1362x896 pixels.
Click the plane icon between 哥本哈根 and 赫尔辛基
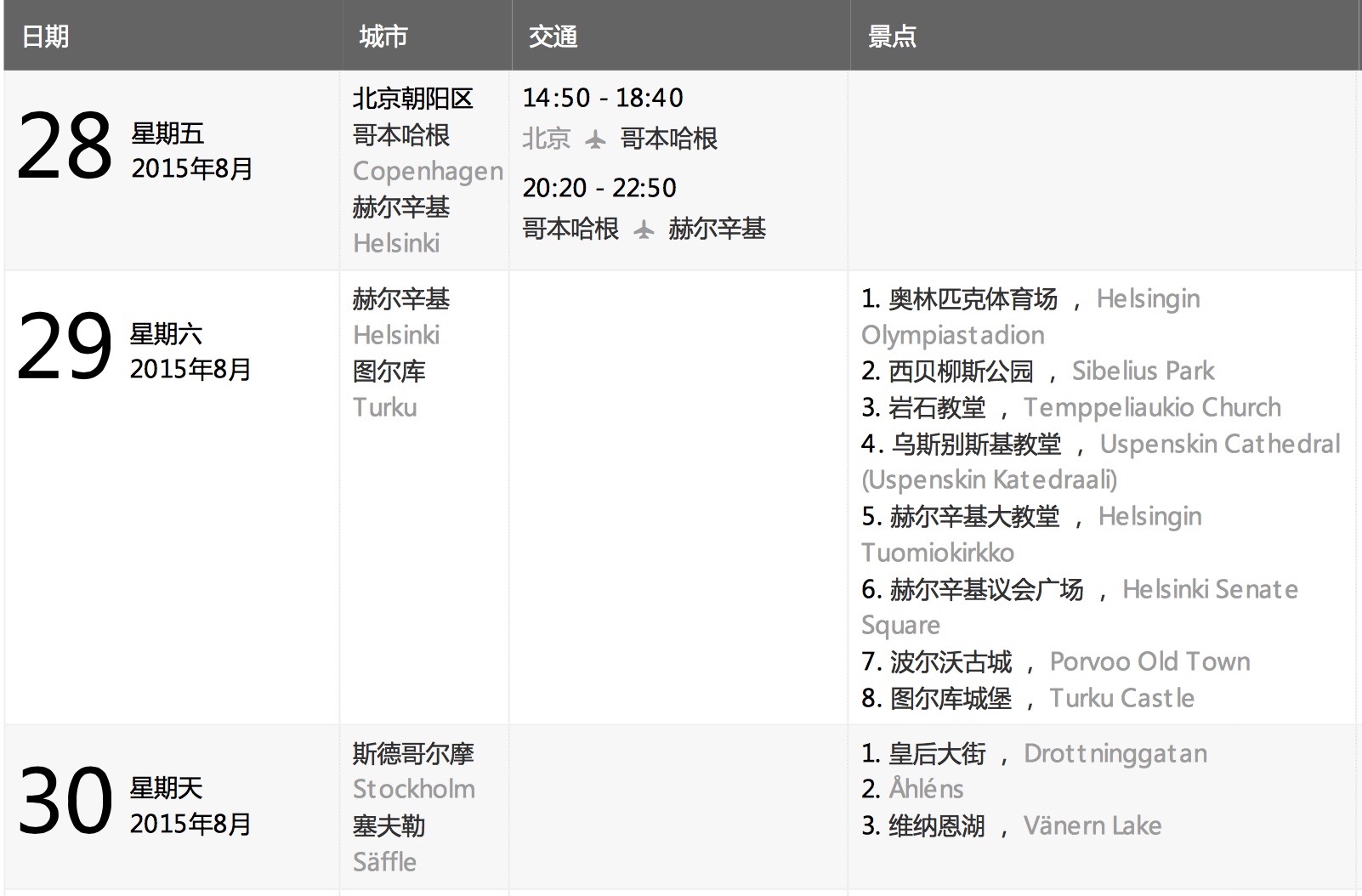(644, 229)
